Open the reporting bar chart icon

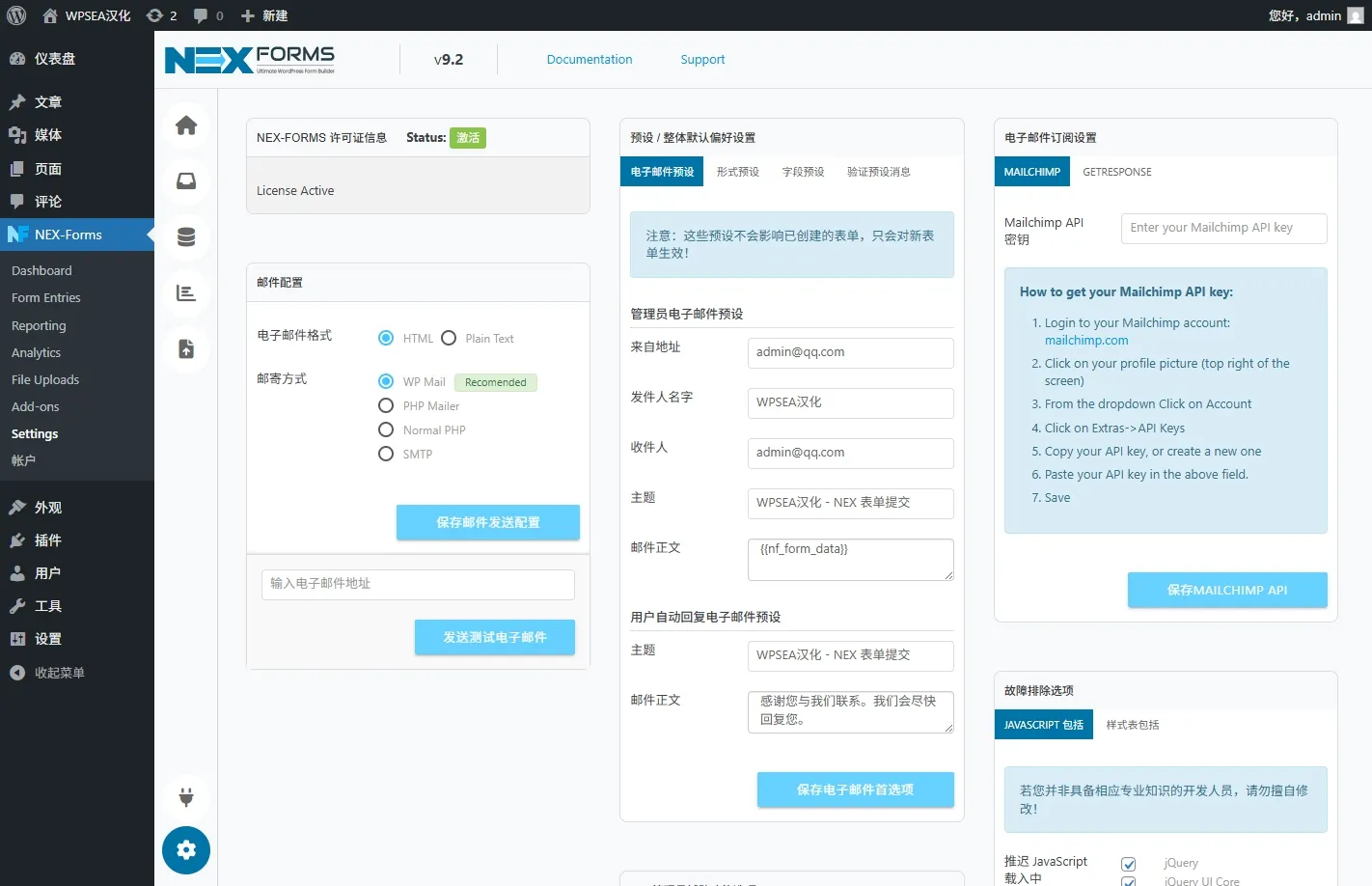pyautogui.click(x=186, y=293)
